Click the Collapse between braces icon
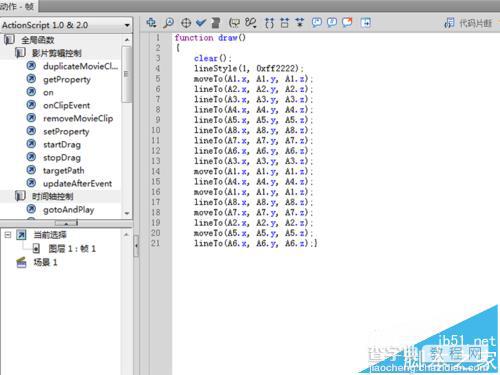The image size is (500, 375). (x=269, y=23)
